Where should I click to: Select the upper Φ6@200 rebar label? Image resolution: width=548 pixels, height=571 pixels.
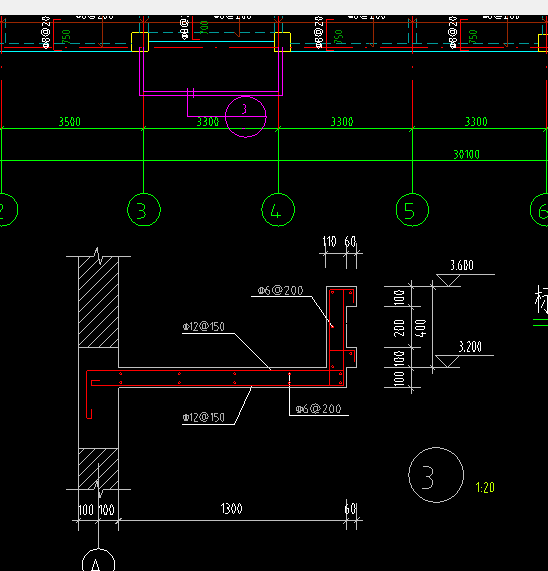[x=280, y=290]
